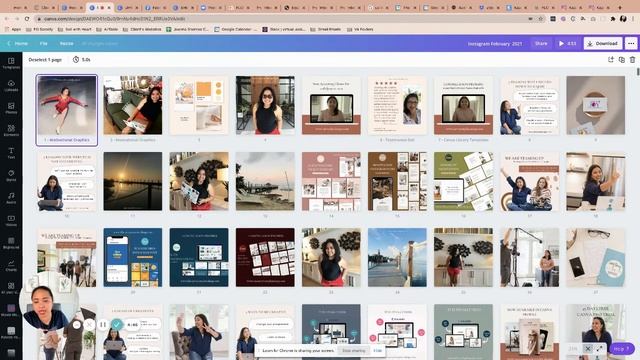Click the clock page duration 5.0s control

pos(82,60)
